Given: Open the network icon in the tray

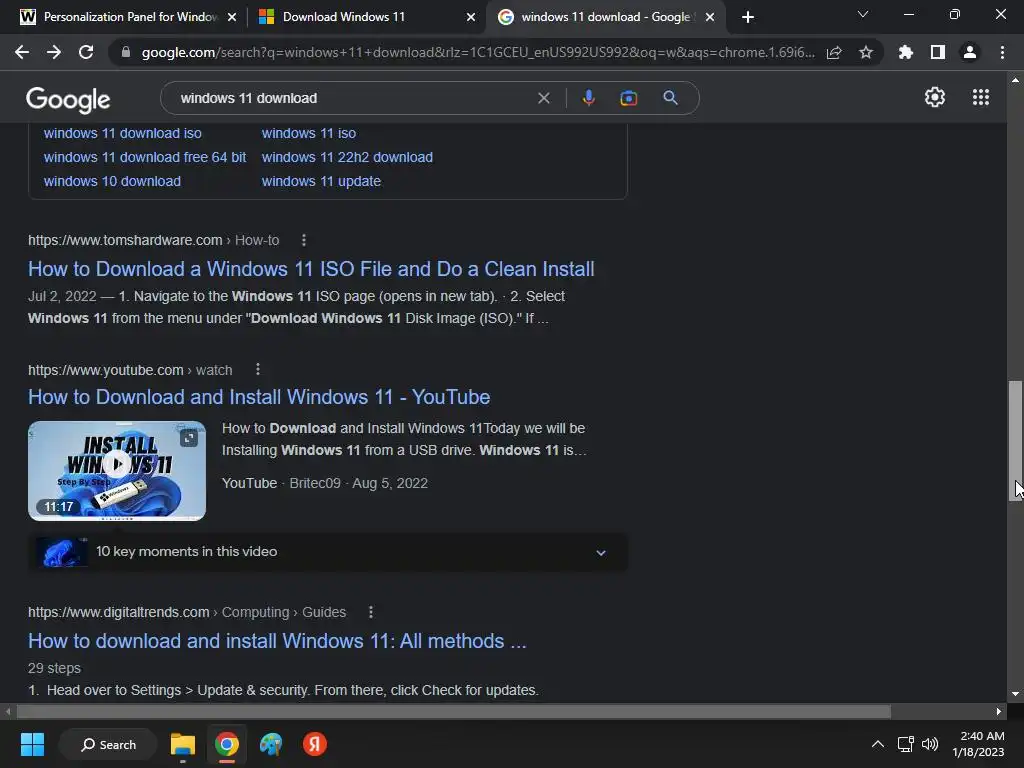Looking at the screenshot, I should pyautogui.click(x=905, y=744).
